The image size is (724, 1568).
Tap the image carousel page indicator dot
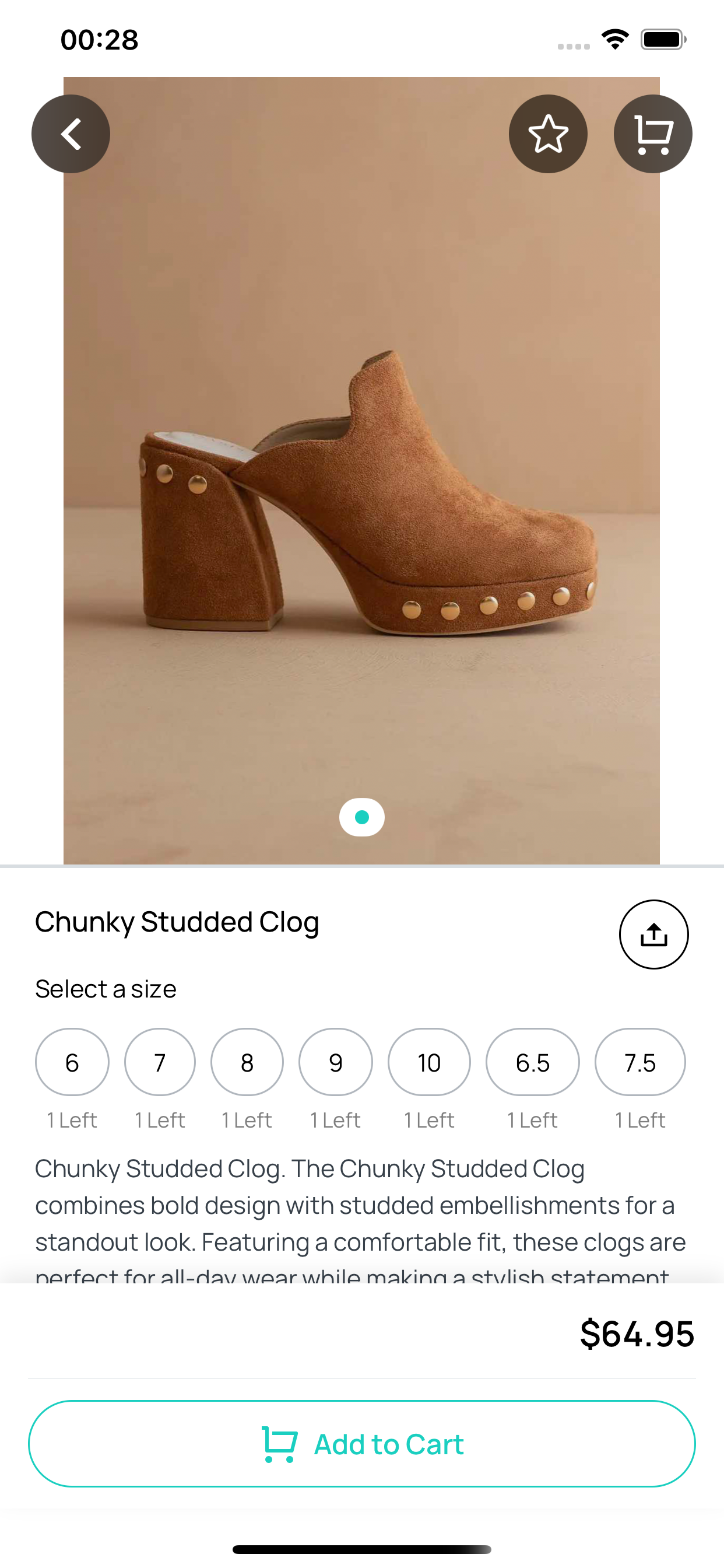[x=362, y=817]
